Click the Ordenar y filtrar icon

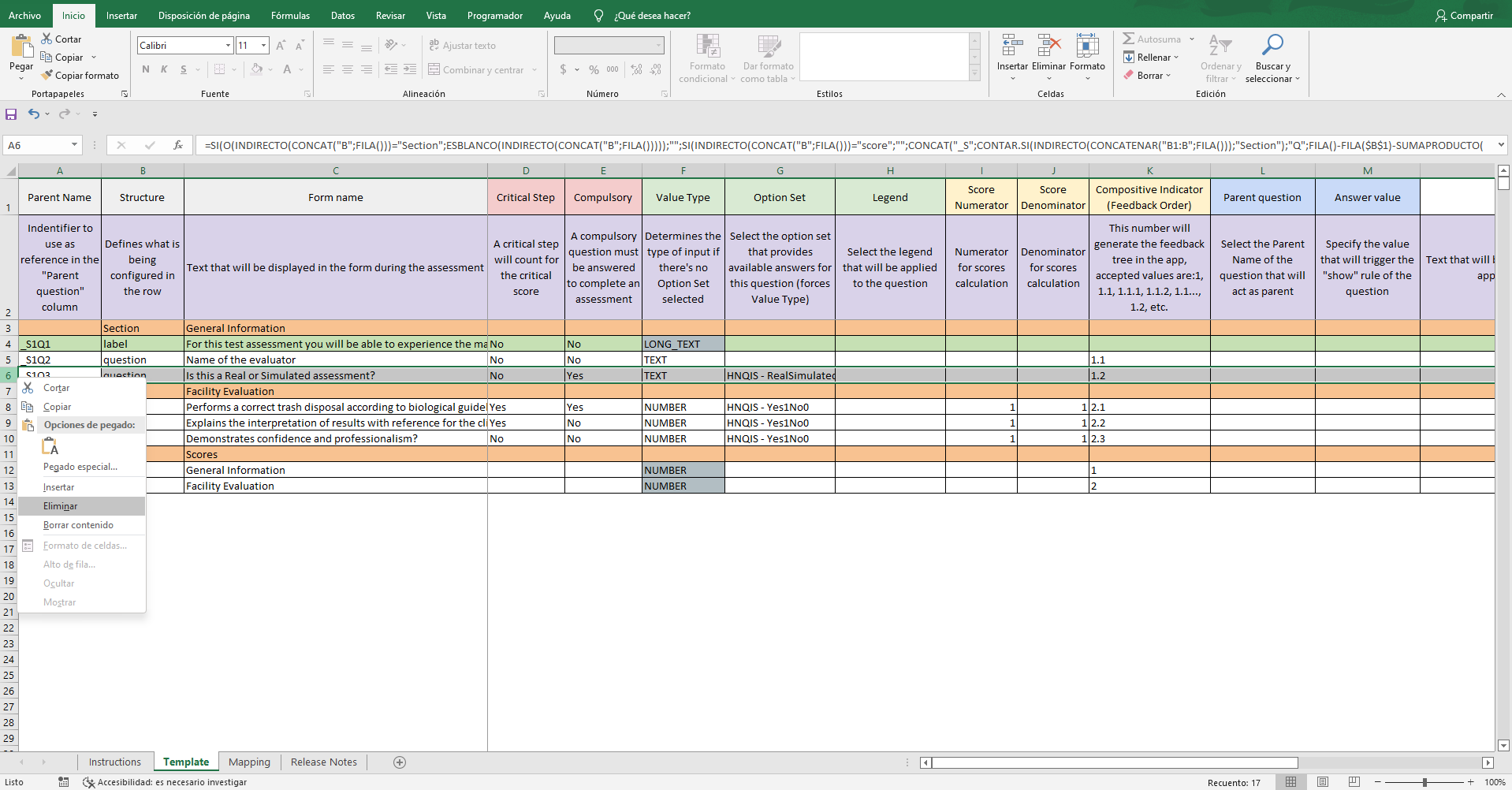coord(1220,46)
